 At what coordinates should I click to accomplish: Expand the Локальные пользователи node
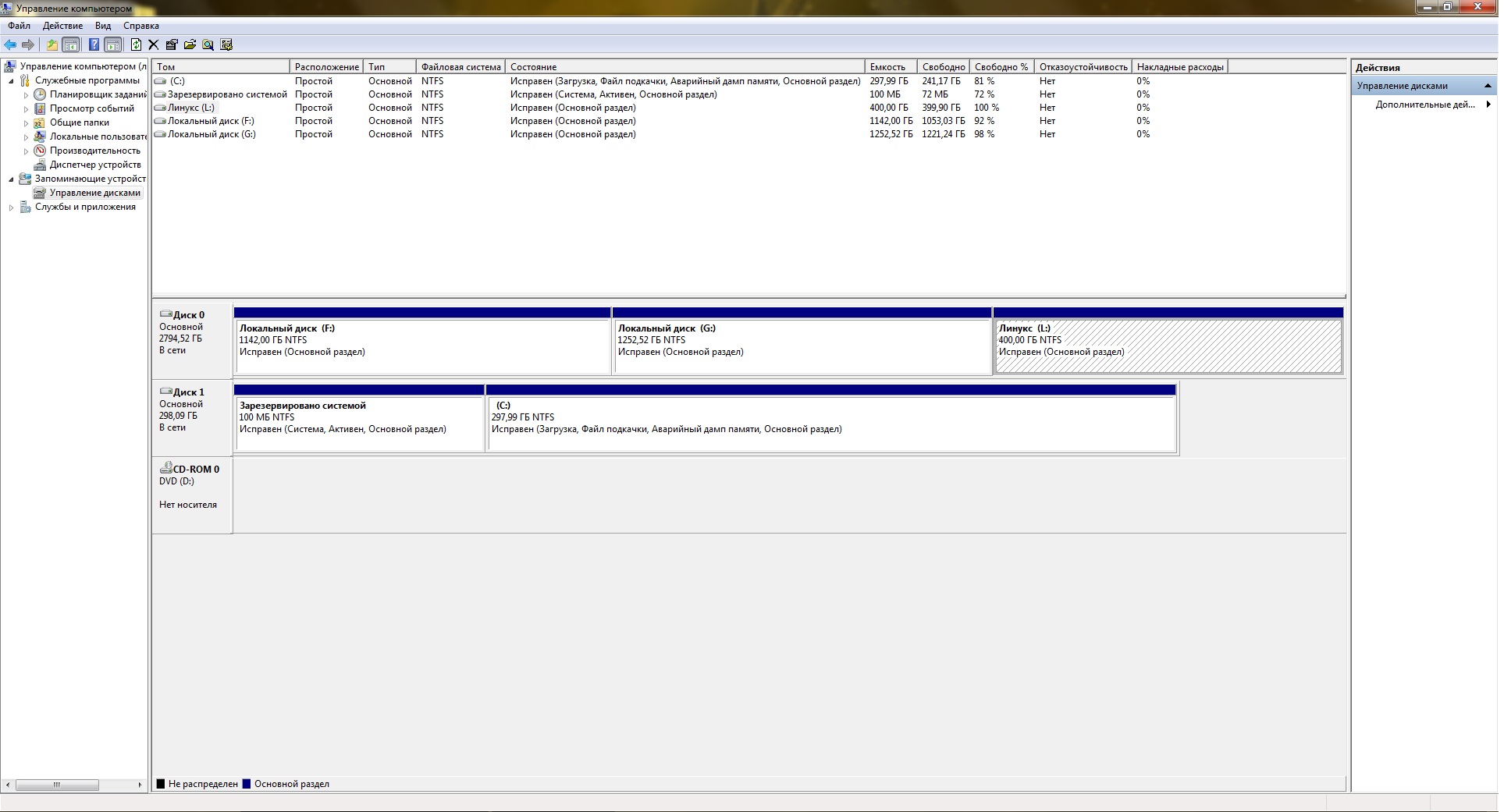(26, 137)
